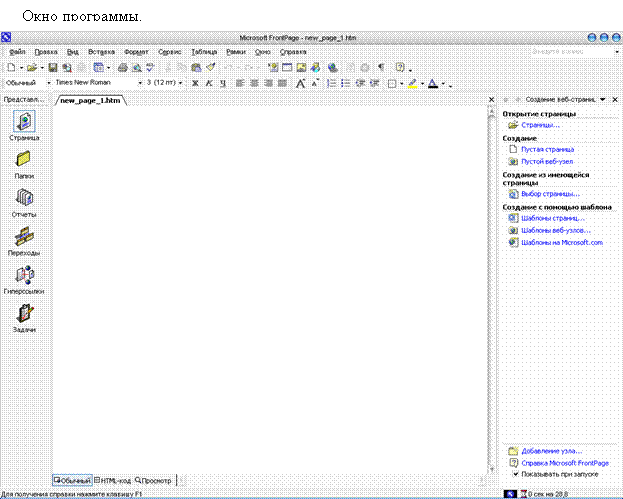Screen dimensions: 623x499
Task: Click the font color button
Action: pyautogui.click(x=433, y=83)
